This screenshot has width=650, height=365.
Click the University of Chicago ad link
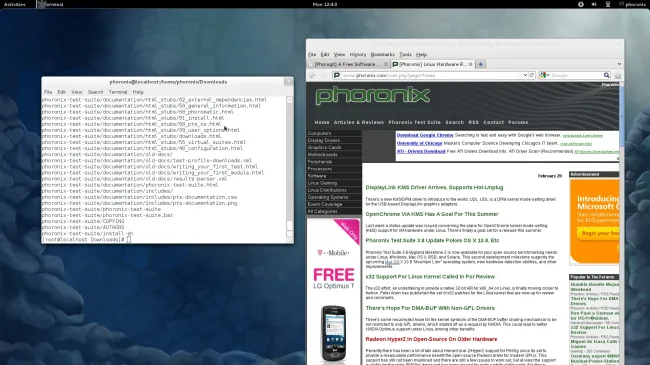420,143
